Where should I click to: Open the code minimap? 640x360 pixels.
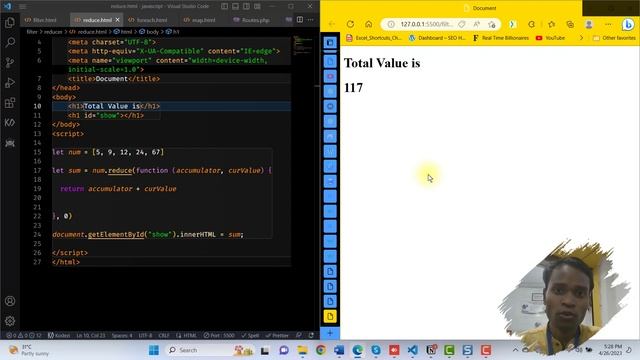tap(302, 46)
